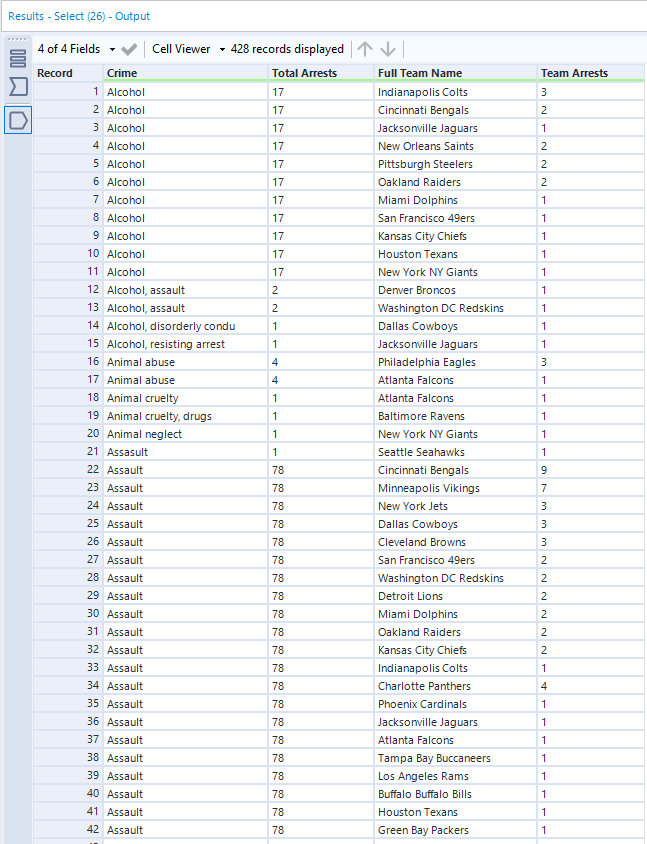Screen dimensions: 647x844
Task: Click the Crime column header
Action: (x=185, y=73)
